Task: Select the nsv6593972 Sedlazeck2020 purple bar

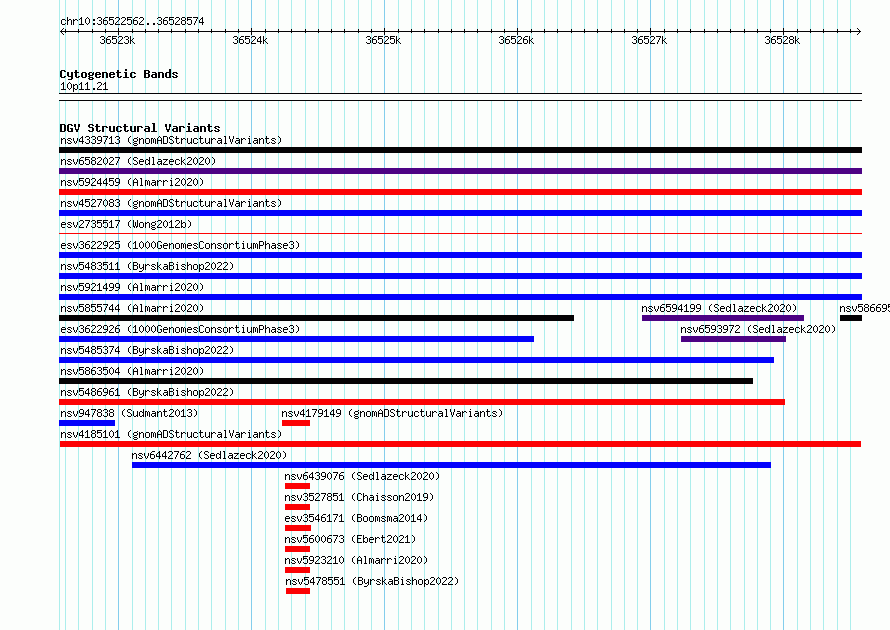Action: (x=733, y=339)
